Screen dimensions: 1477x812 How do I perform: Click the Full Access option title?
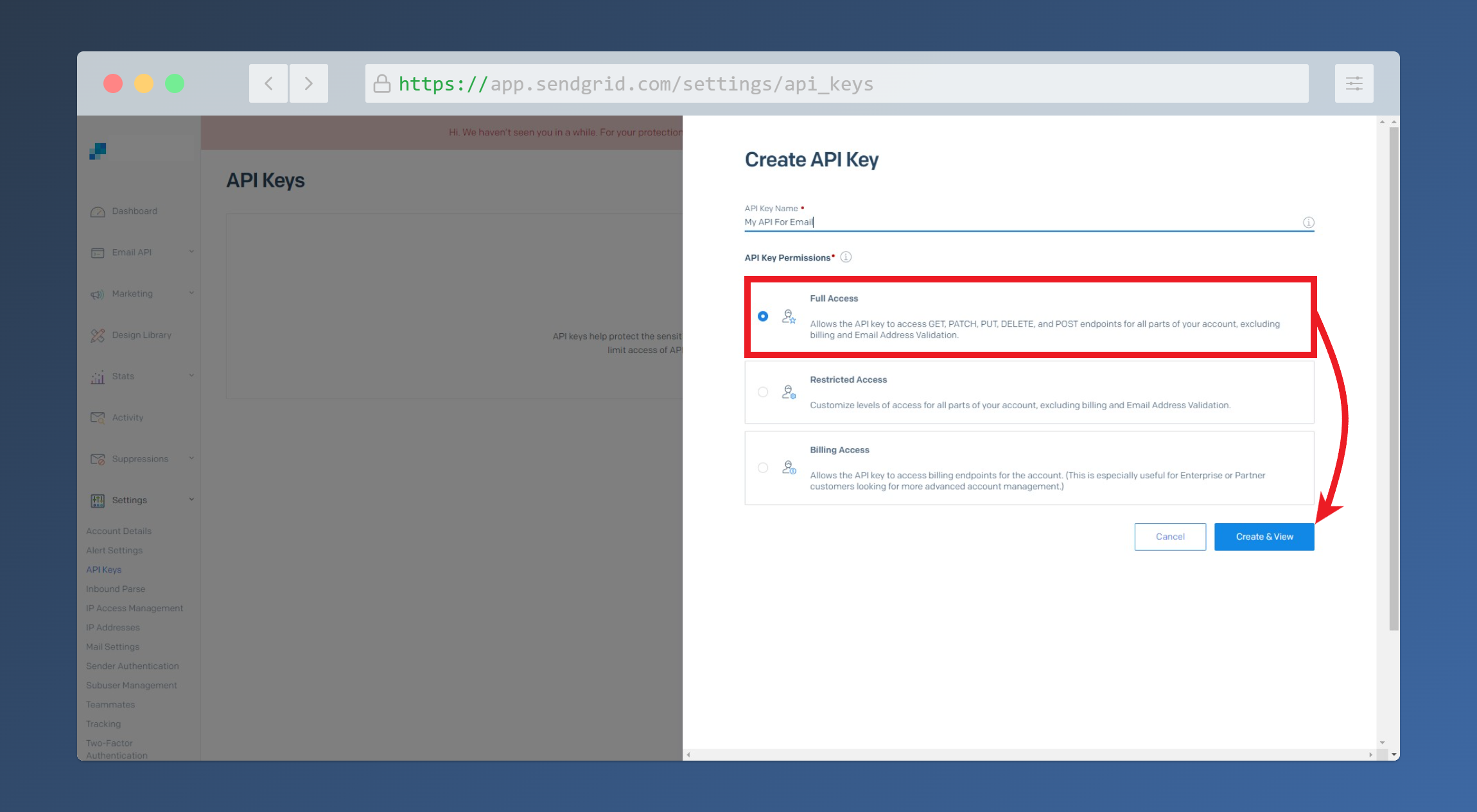coord(834,298)
